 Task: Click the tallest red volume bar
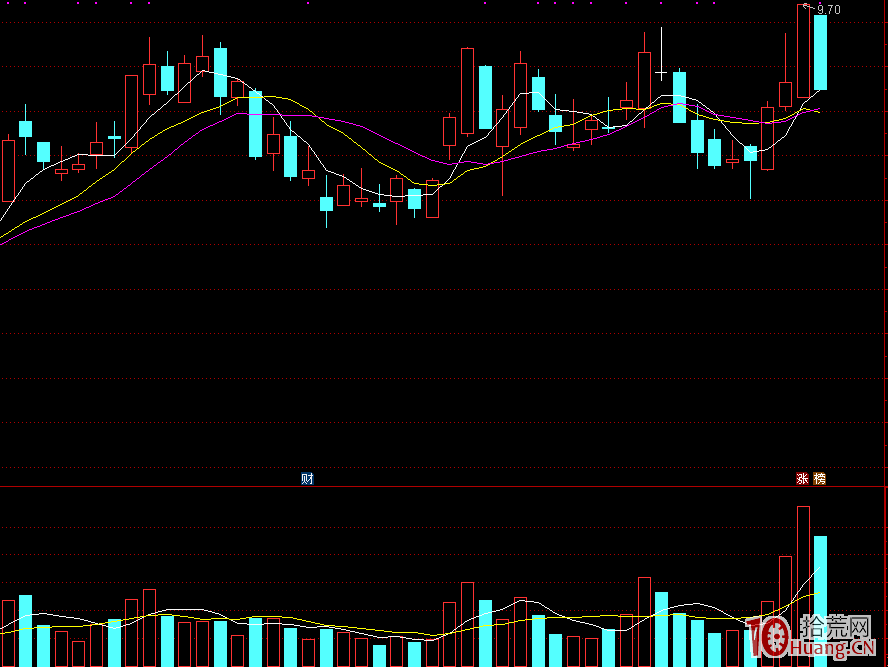tap(803, 585)
